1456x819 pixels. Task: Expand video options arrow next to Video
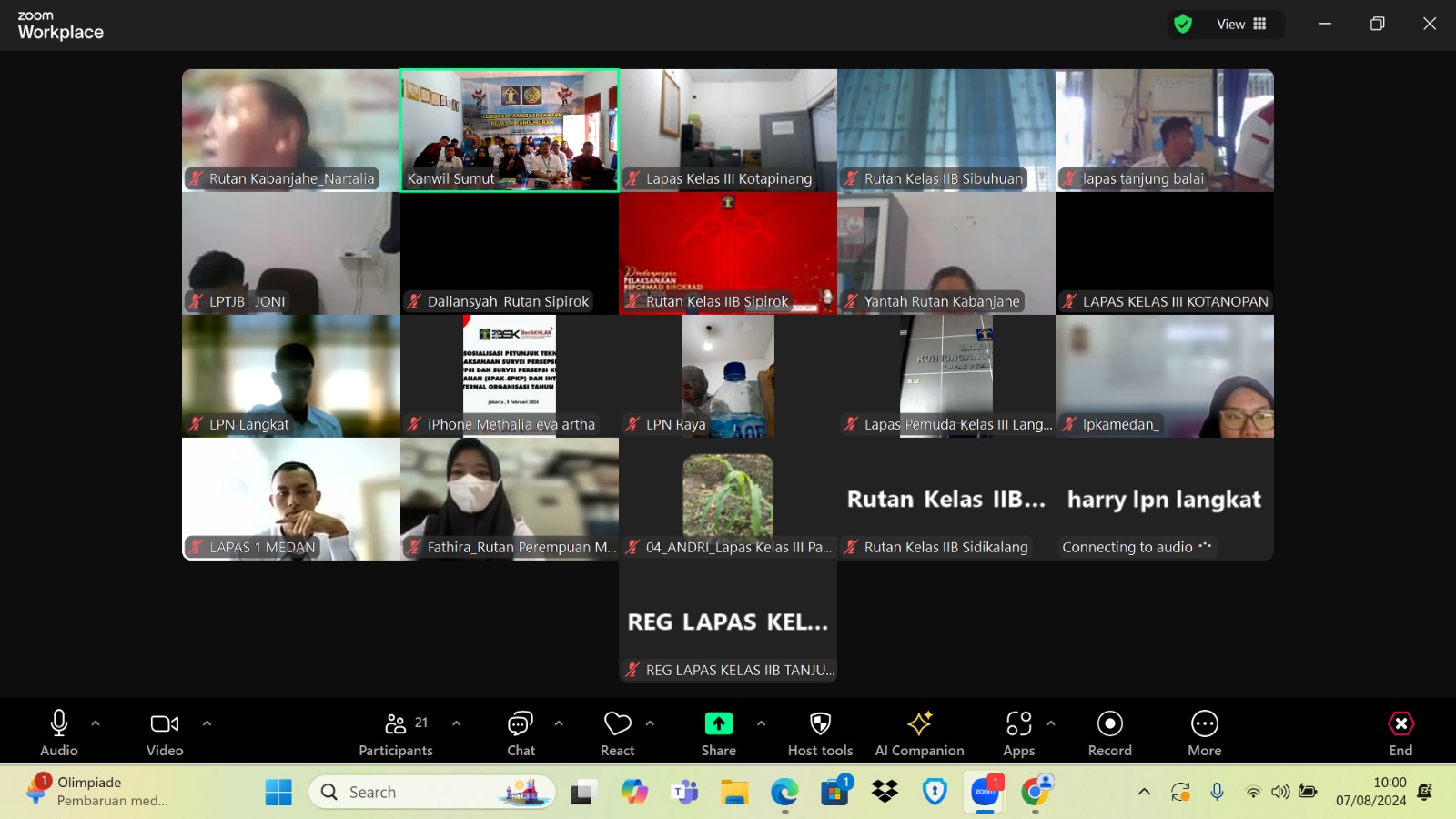tap(207, 723)
